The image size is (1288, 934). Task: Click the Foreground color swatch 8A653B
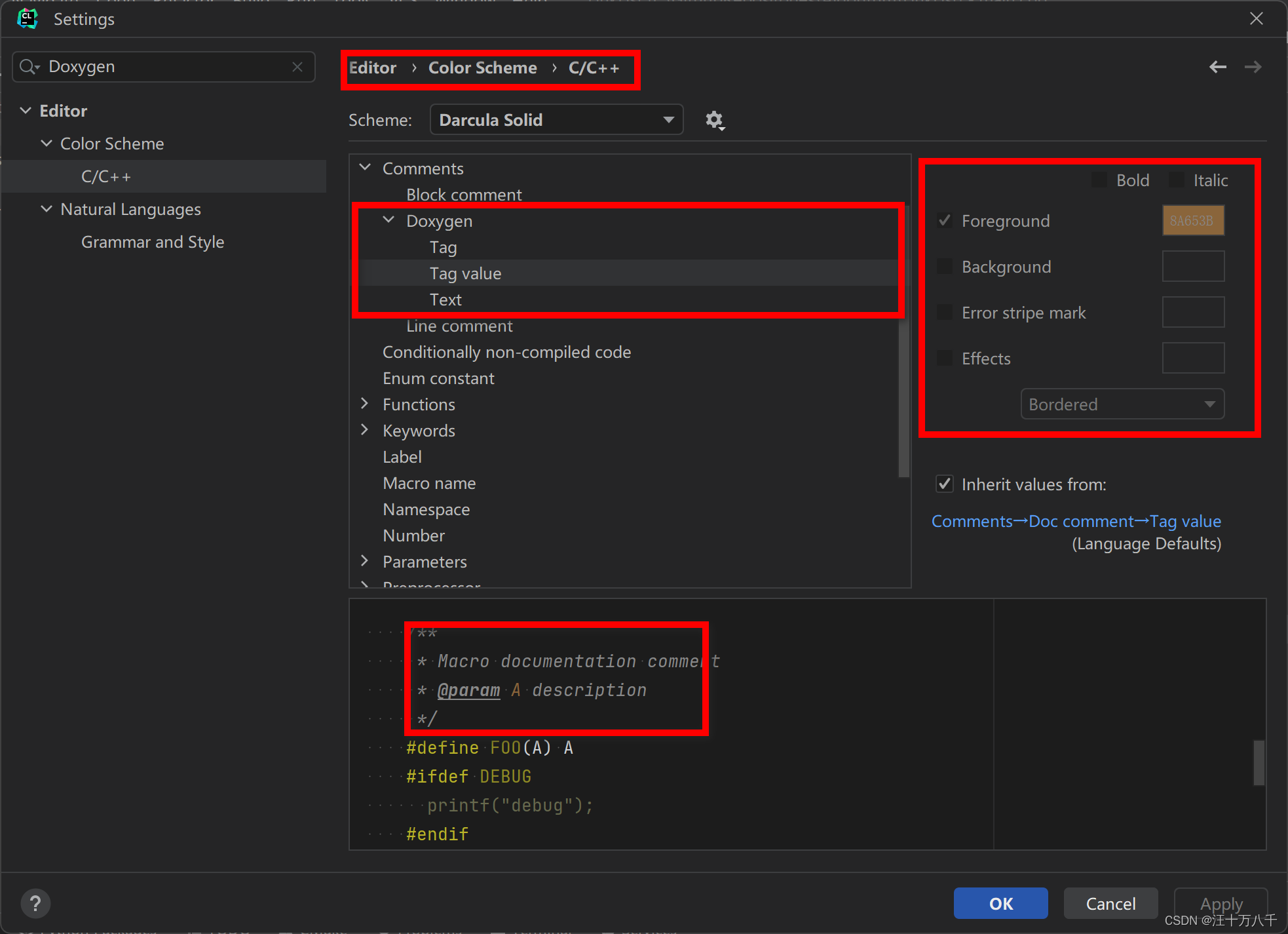click(x=1192, y=221)
